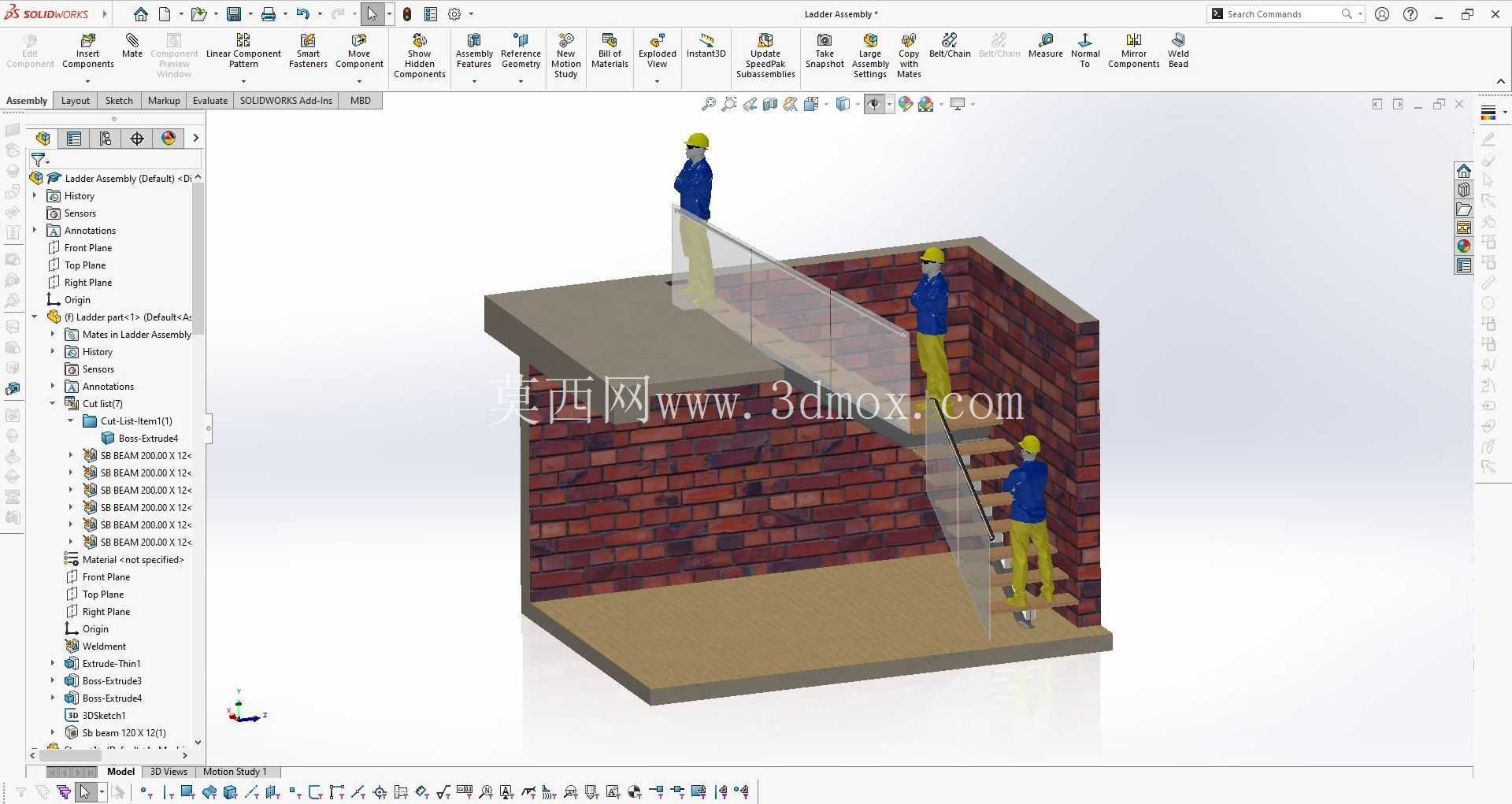Start a New Motion Study
The image size is (1512, 804).
click(565, 55)
